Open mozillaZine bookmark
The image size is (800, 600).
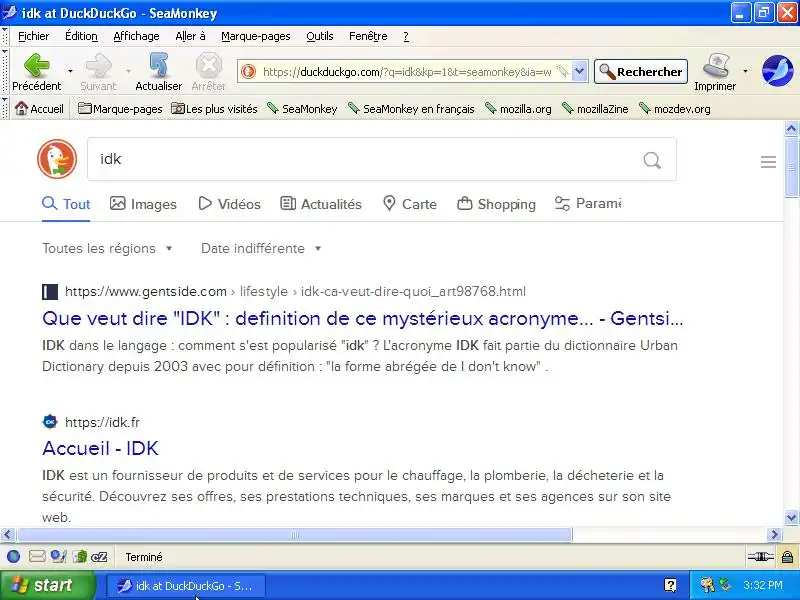click(x=595, y=109)
